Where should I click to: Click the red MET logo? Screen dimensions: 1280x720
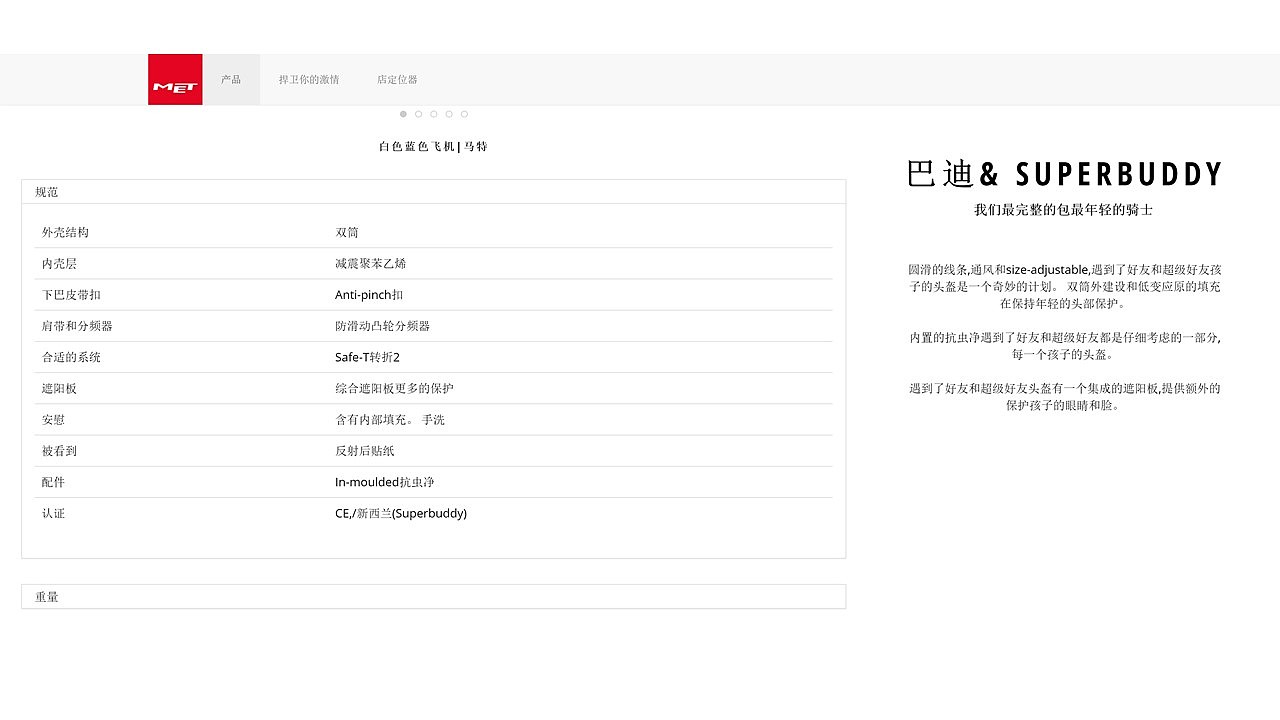175,79
